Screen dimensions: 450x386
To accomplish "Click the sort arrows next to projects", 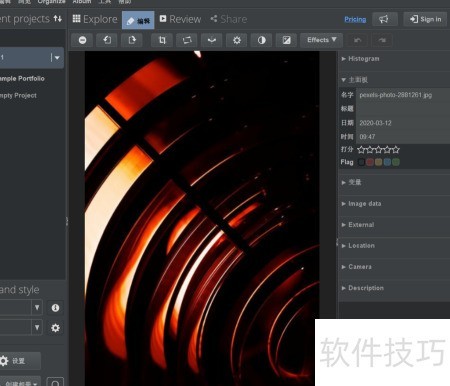I will click(x=58, y=18).
